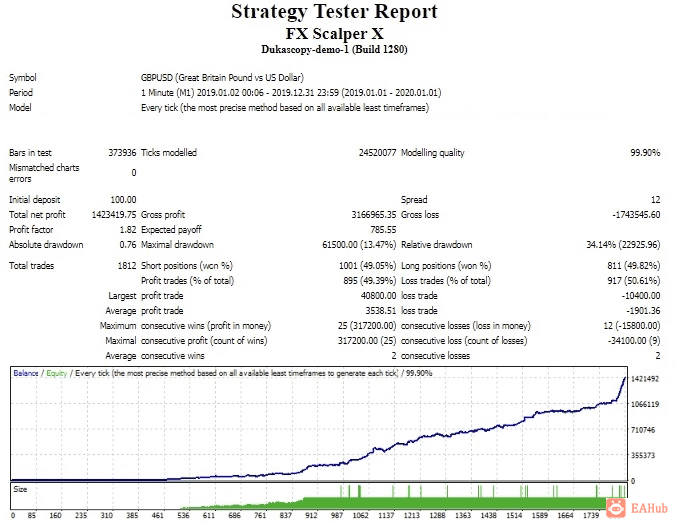
Task: Select the Profit trades value 895 (49.39%)
Action: 370,281
